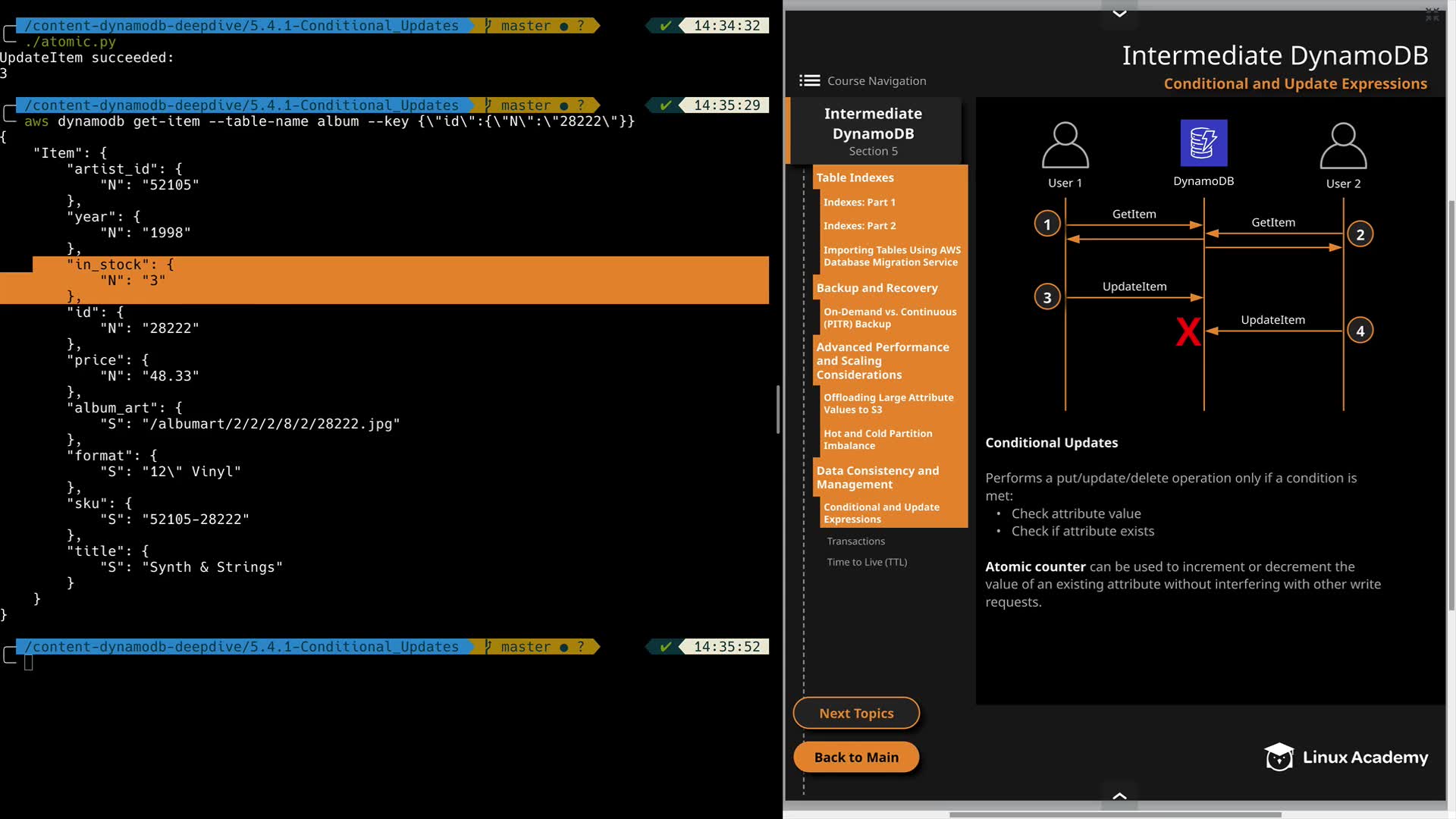The image size is (1456, 819).
Task: Open Hot and Cold Partition Imbalance lesson
Action: tap(877, 439)
